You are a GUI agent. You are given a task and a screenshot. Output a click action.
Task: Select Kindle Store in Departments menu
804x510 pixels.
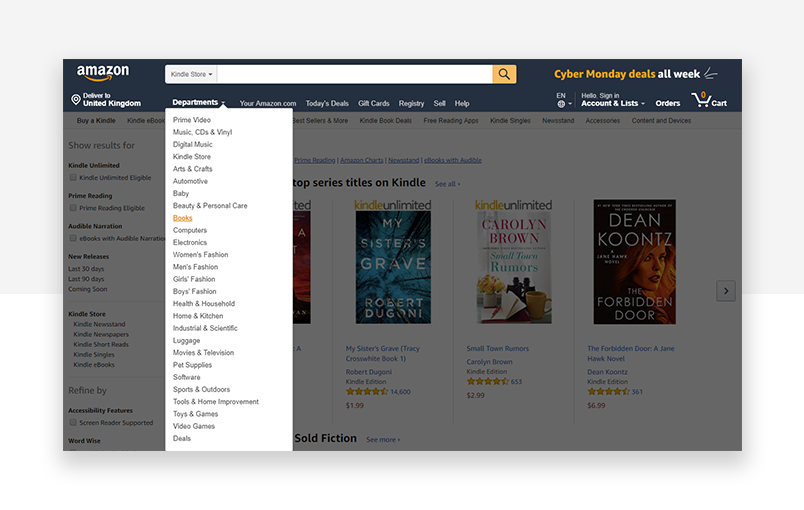(192, 156)
